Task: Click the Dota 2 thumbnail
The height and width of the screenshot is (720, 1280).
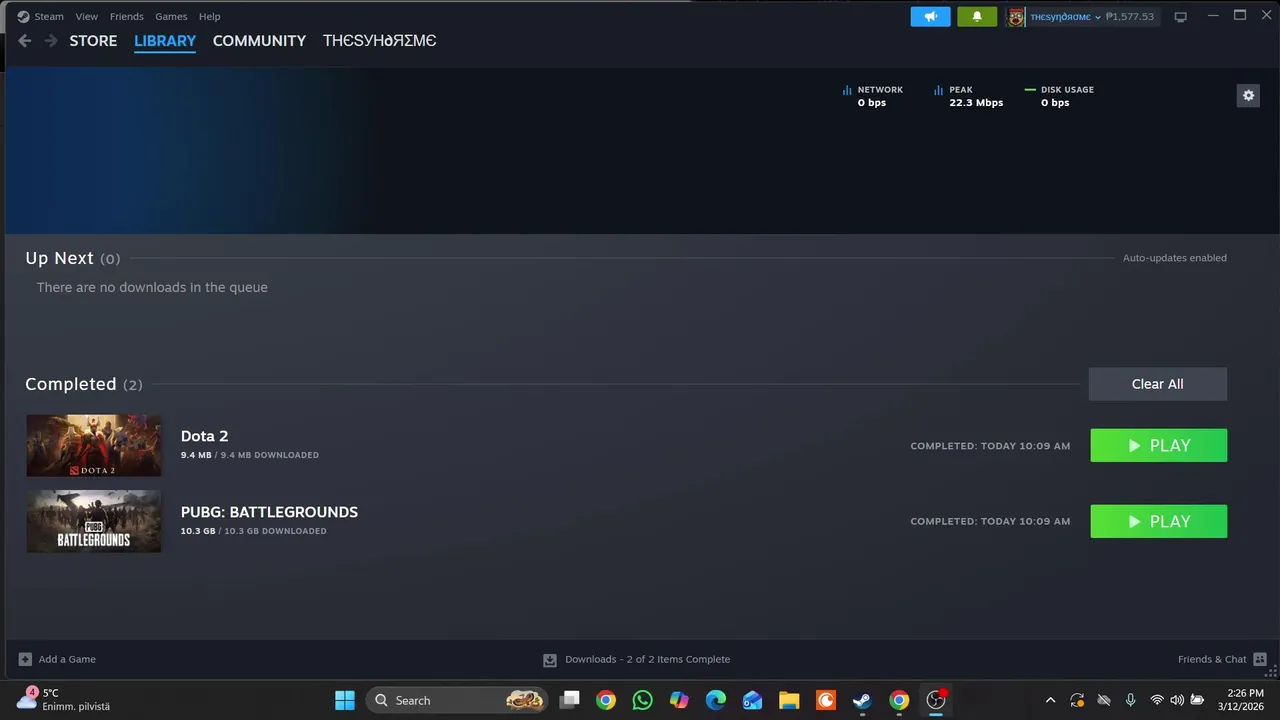Action: coord(93,445)
